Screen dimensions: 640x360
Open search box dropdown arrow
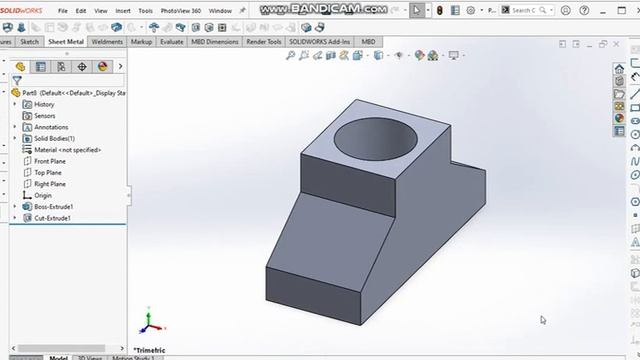(551, 11)
